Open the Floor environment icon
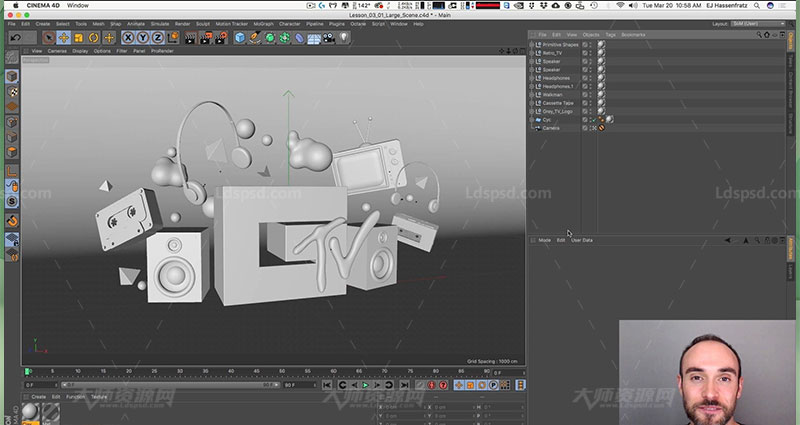The height and width of the screenshot is (425, 800). [314, 37]
